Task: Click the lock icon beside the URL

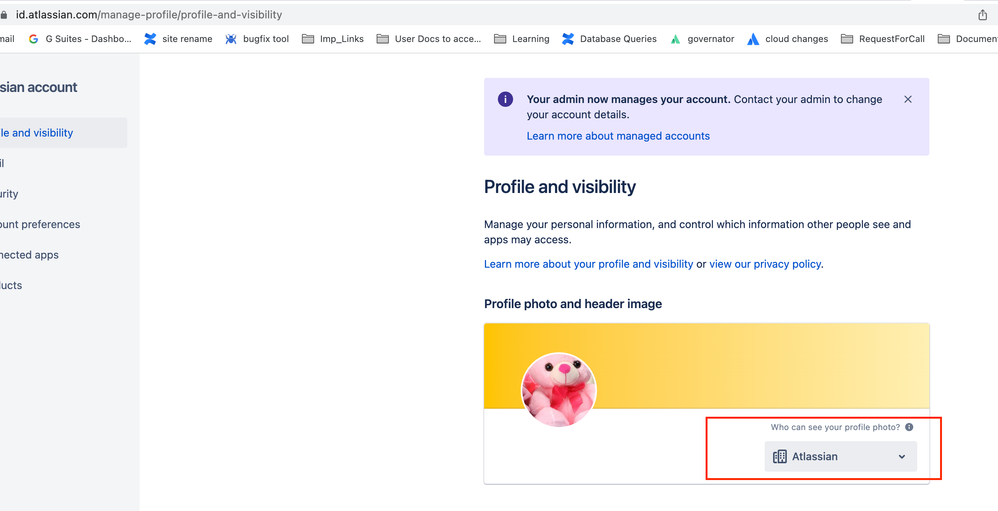Action: (3, 15)
